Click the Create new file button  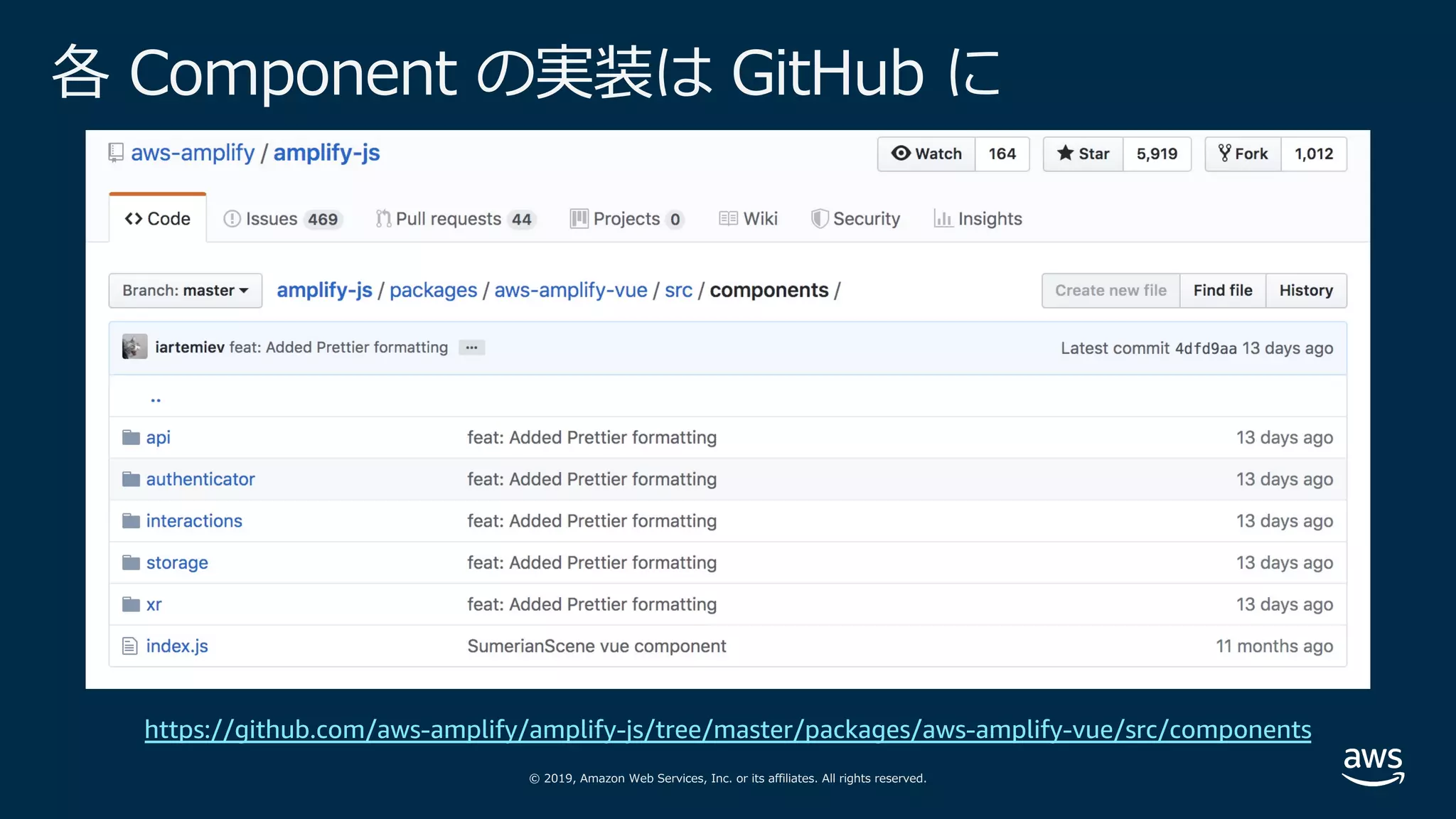(x=1110, y=291)
